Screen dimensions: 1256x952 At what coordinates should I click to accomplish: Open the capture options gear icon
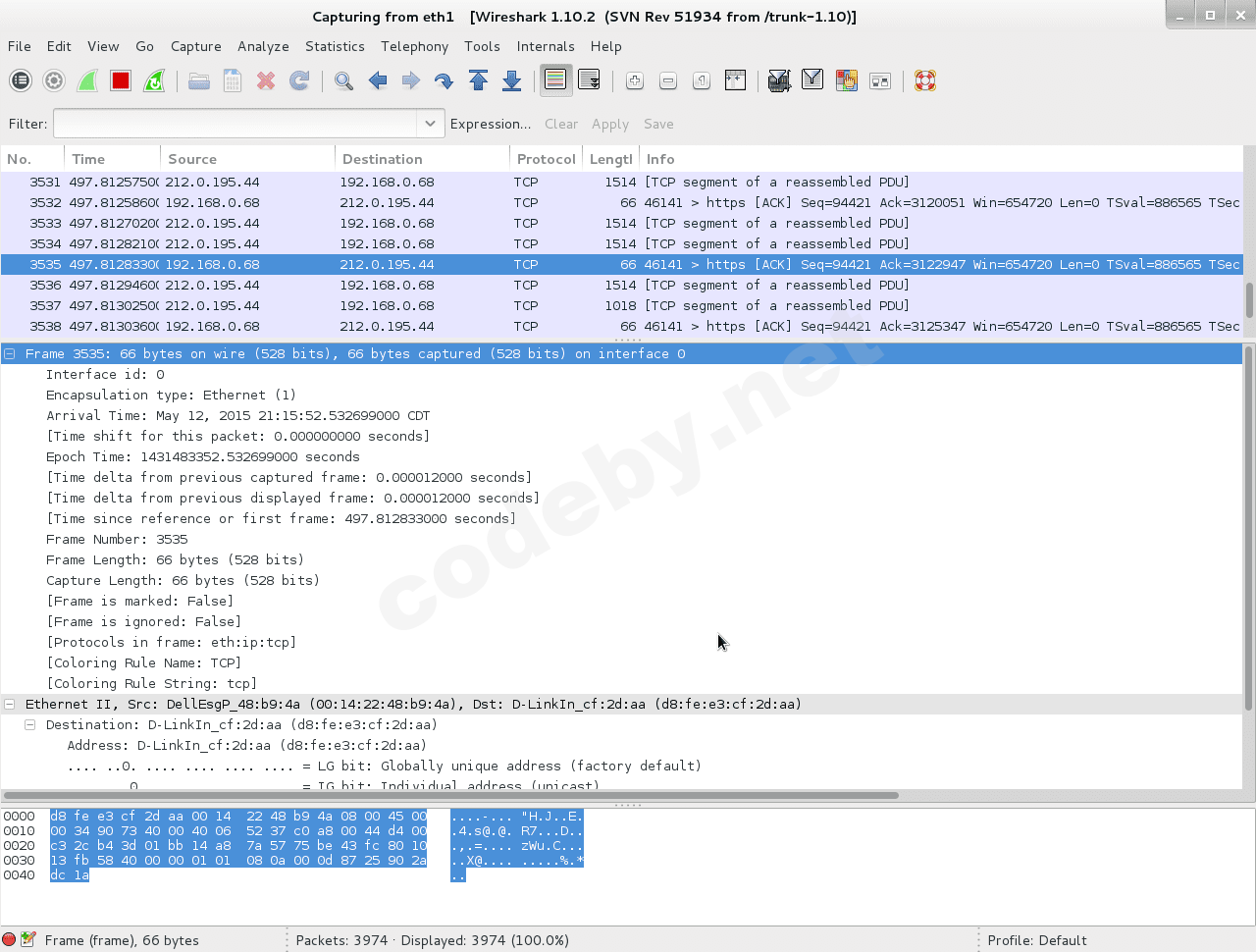(x=54, y=80)
